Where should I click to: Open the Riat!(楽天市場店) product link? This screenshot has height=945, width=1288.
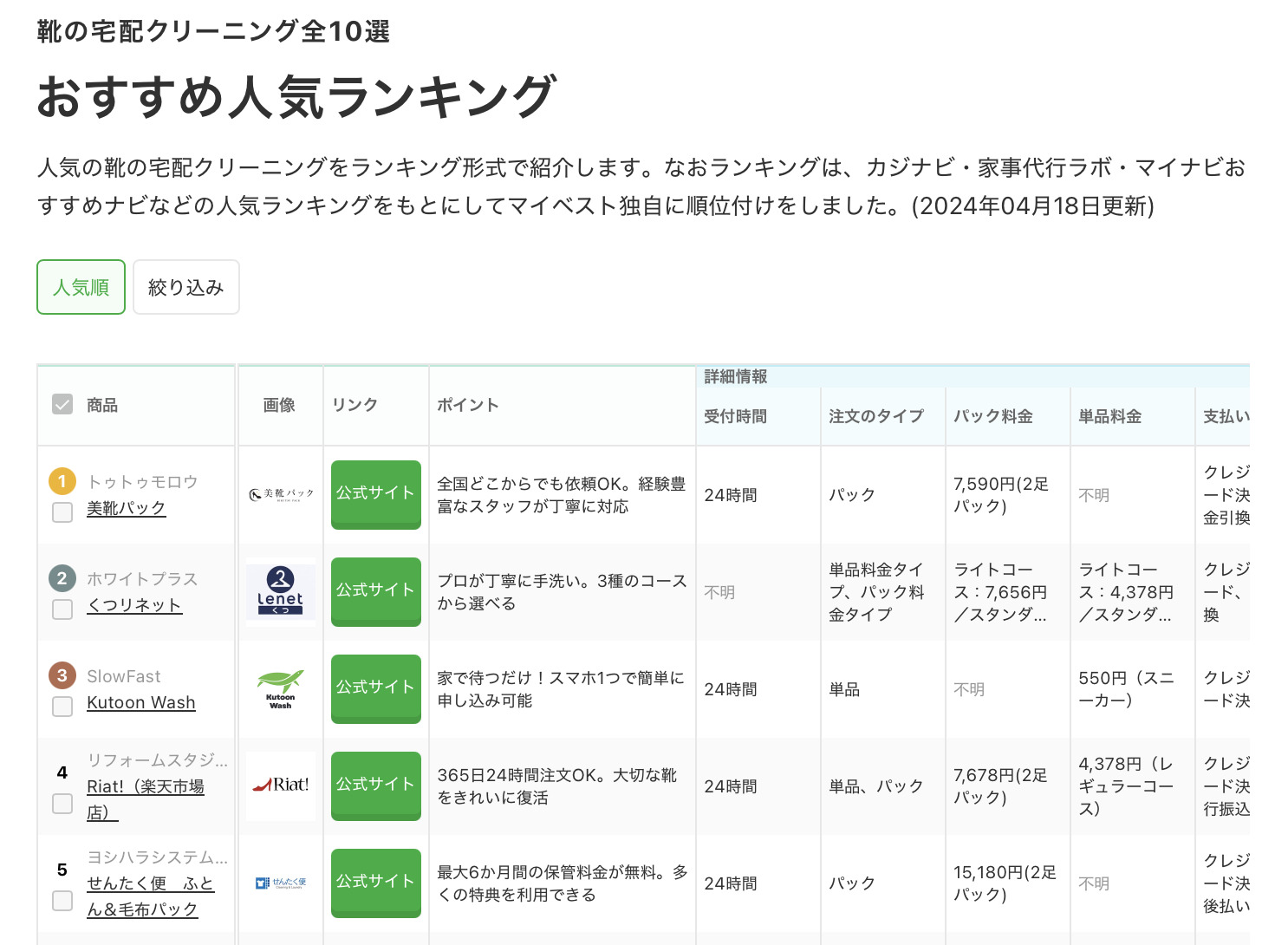[x=146, y=799]
